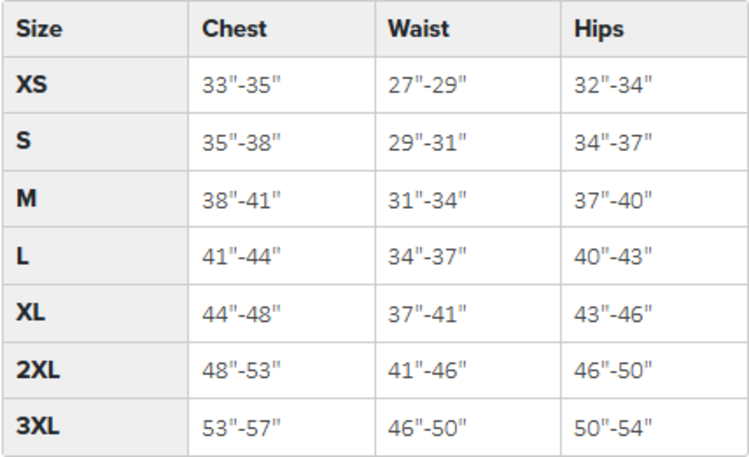Click the S waist measurement 29"-31"
Viewport: 749px width, 457px height.
427,142
